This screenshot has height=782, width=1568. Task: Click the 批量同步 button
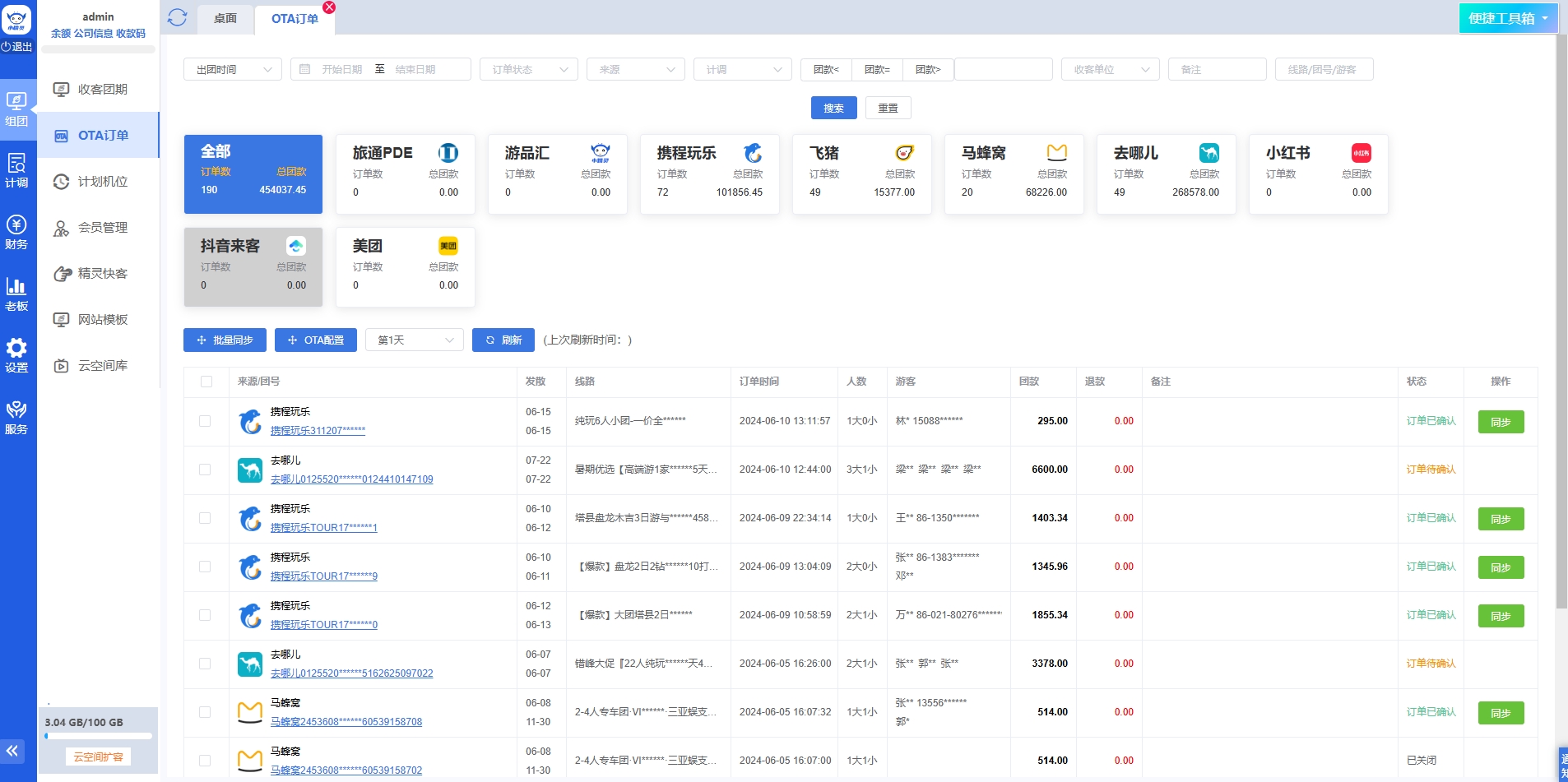(225, 340)
